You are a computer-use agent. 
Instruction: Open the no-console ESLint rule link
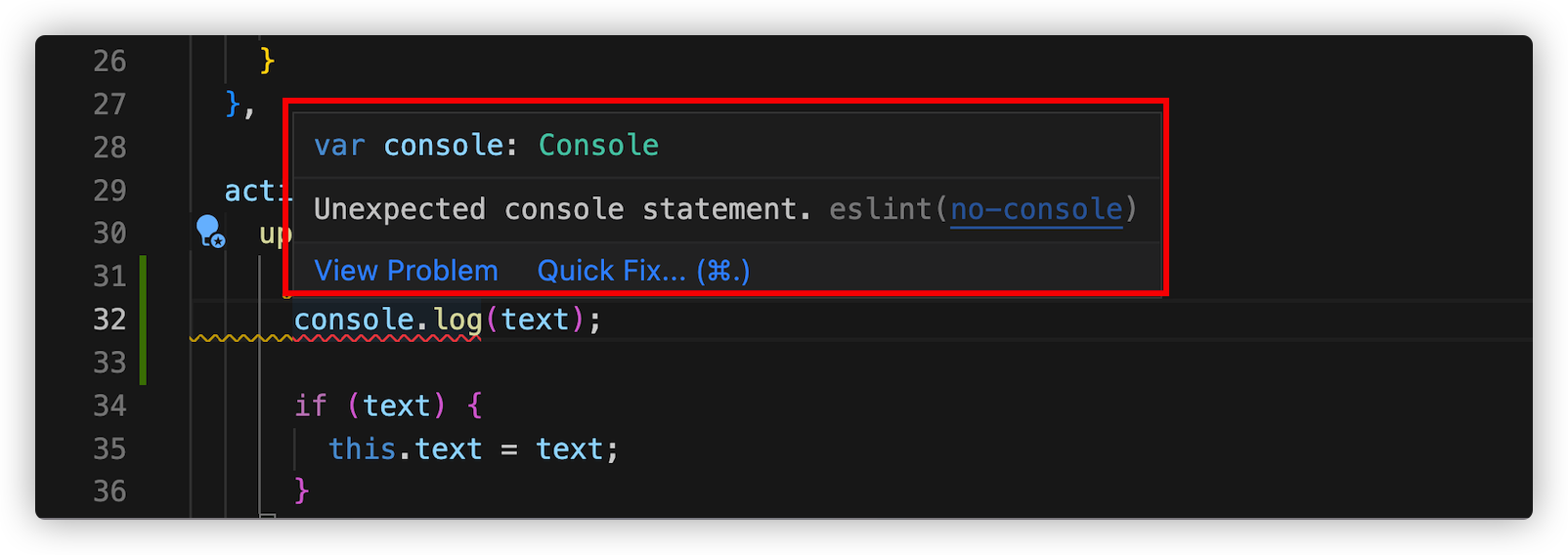1036,209
